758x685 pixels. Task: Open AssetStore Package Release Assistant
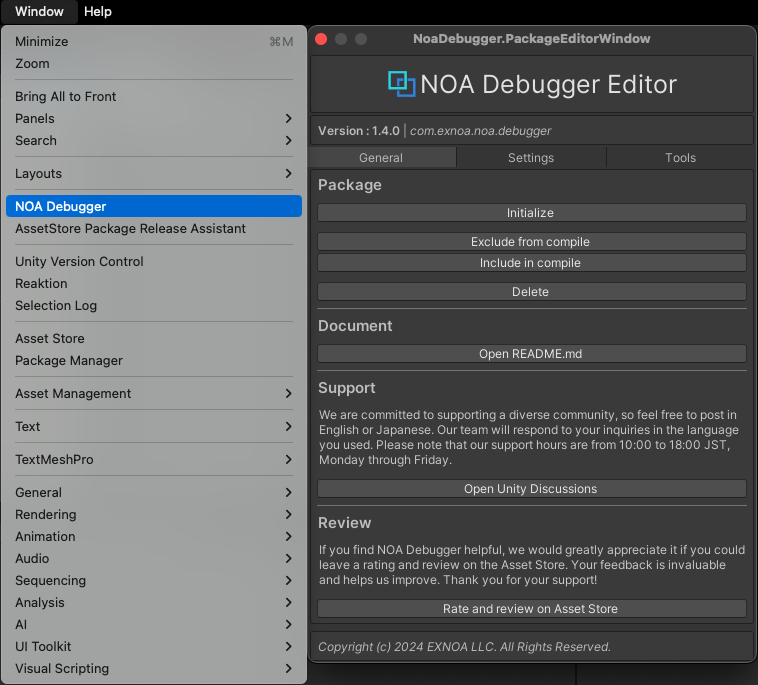click(x=154, y=228)
